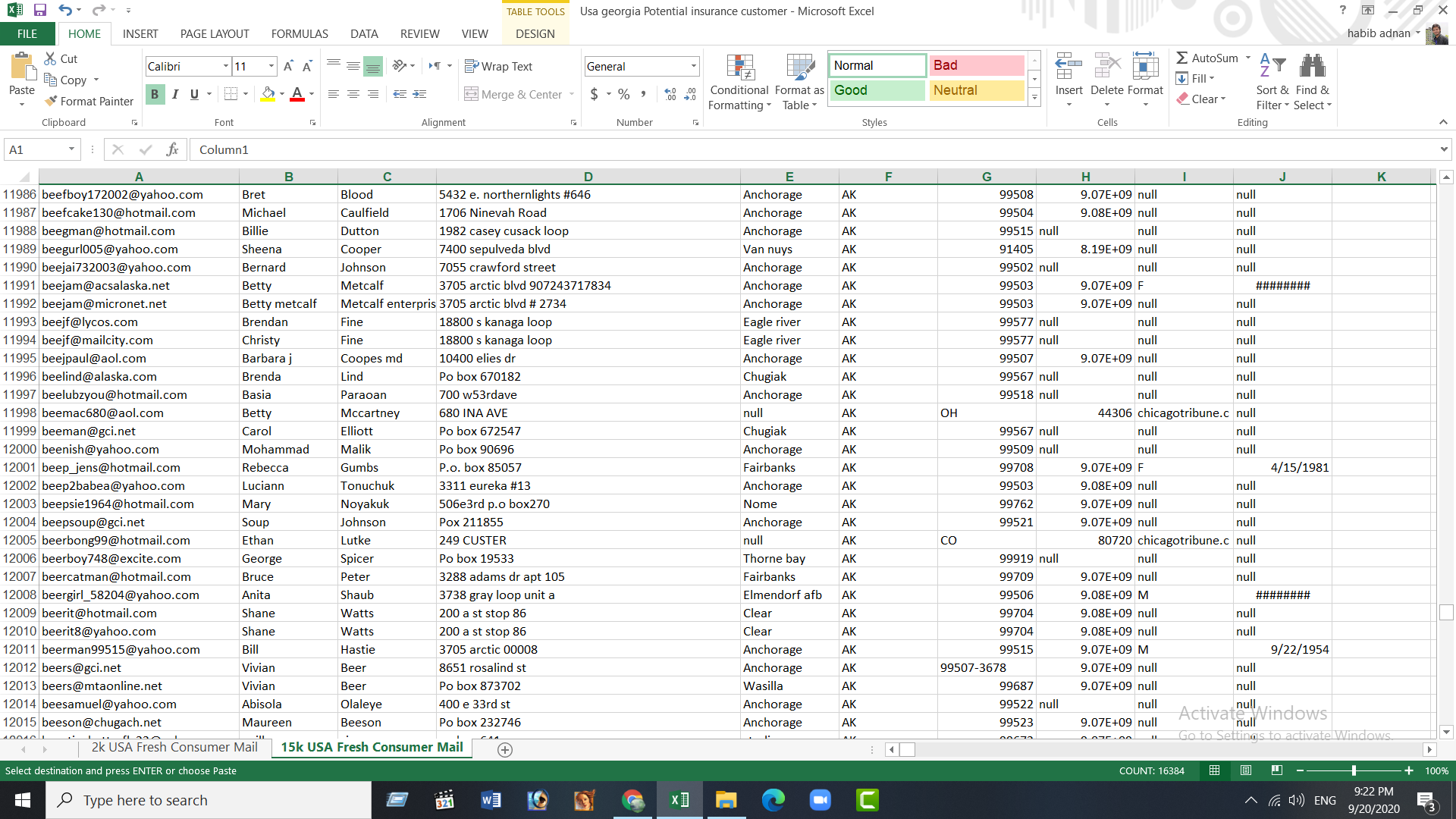Viewport: 1456px width, 819px height.
Task: Toggle center alignment on
Action: coord(353,94)
